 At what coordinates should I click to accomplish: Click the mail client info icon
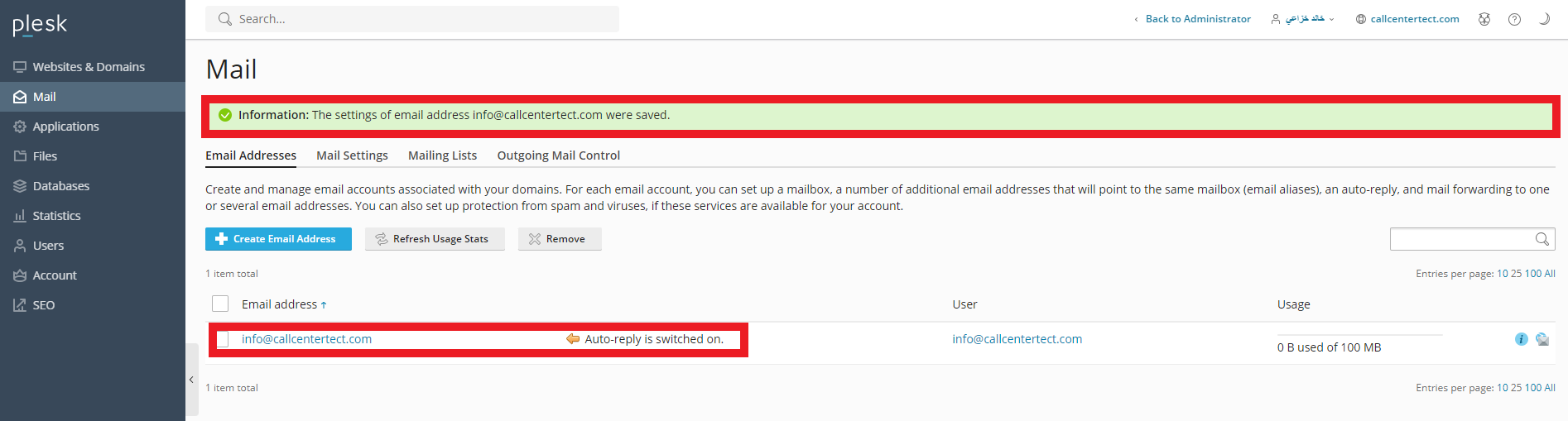(1521, 339)
